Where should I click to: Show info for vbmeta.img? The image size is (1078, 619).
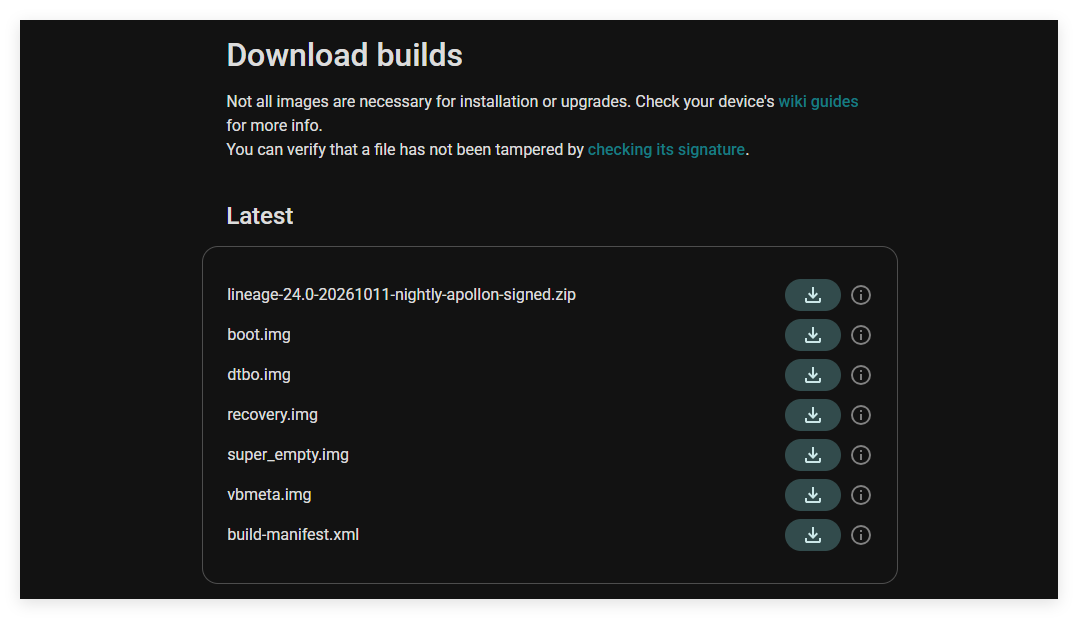click(861, 495)
